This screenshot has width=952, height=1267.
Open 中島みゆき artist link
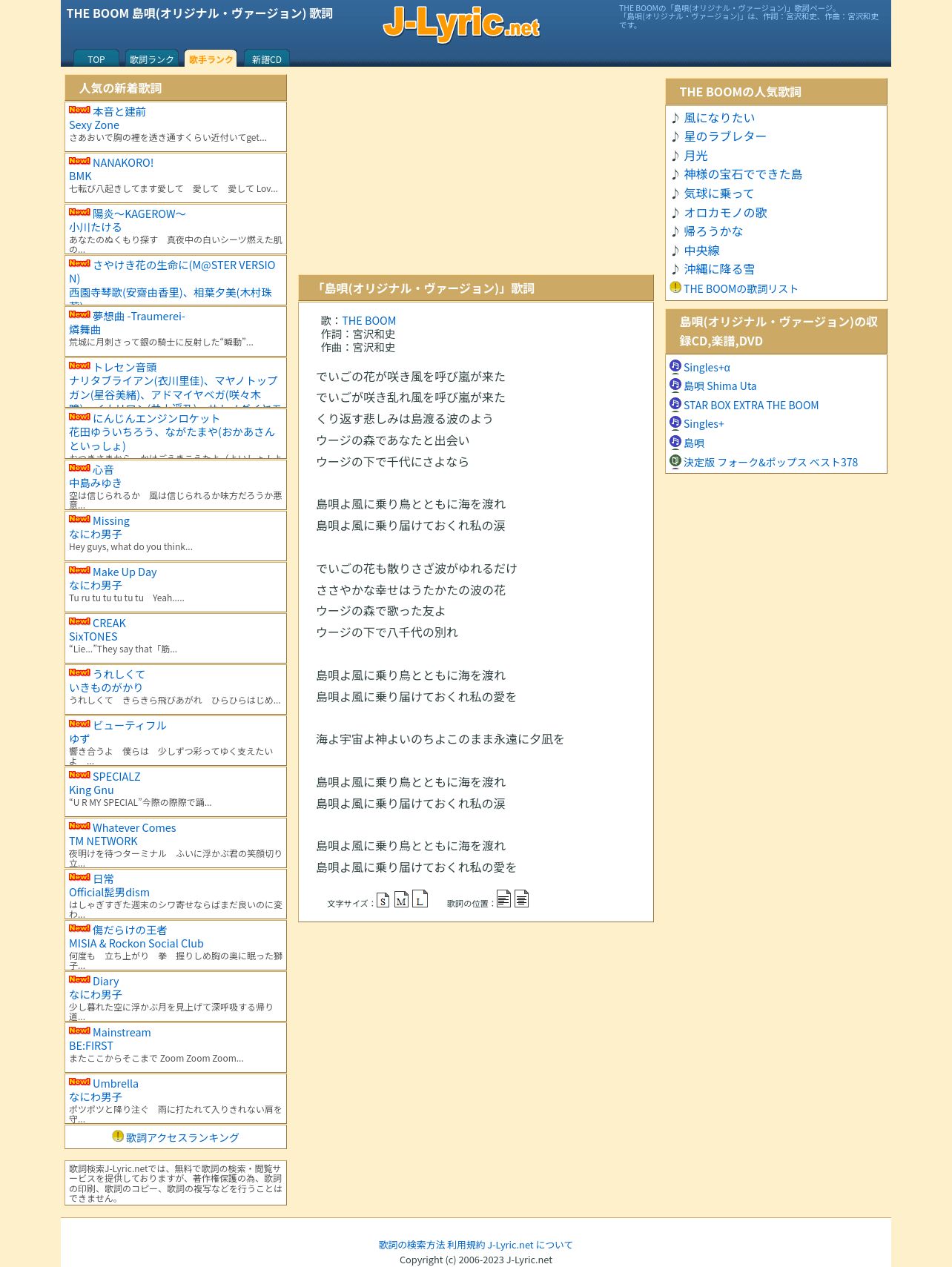click(96, 483)
